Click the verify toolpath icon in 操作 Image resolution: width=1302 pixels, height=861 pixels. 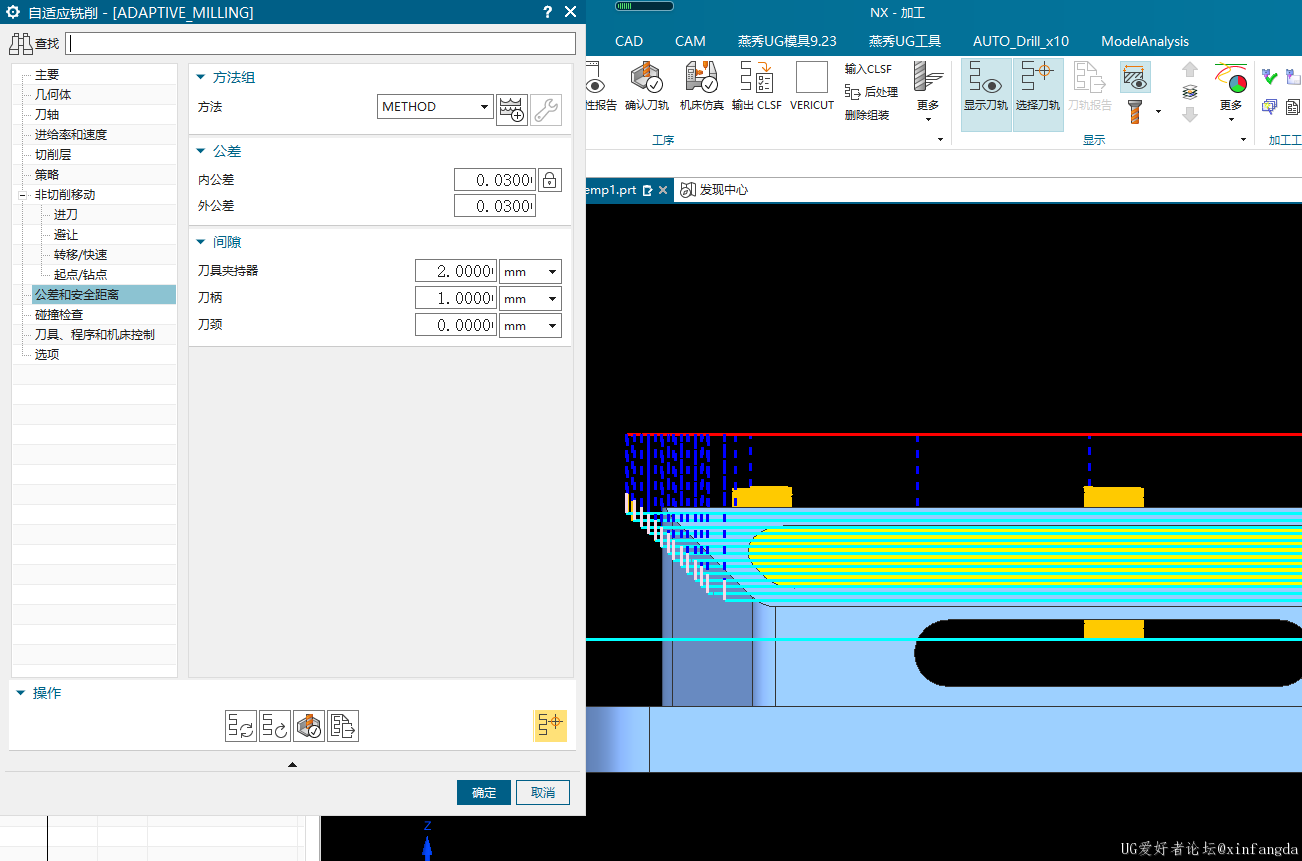tap(309, 726)
